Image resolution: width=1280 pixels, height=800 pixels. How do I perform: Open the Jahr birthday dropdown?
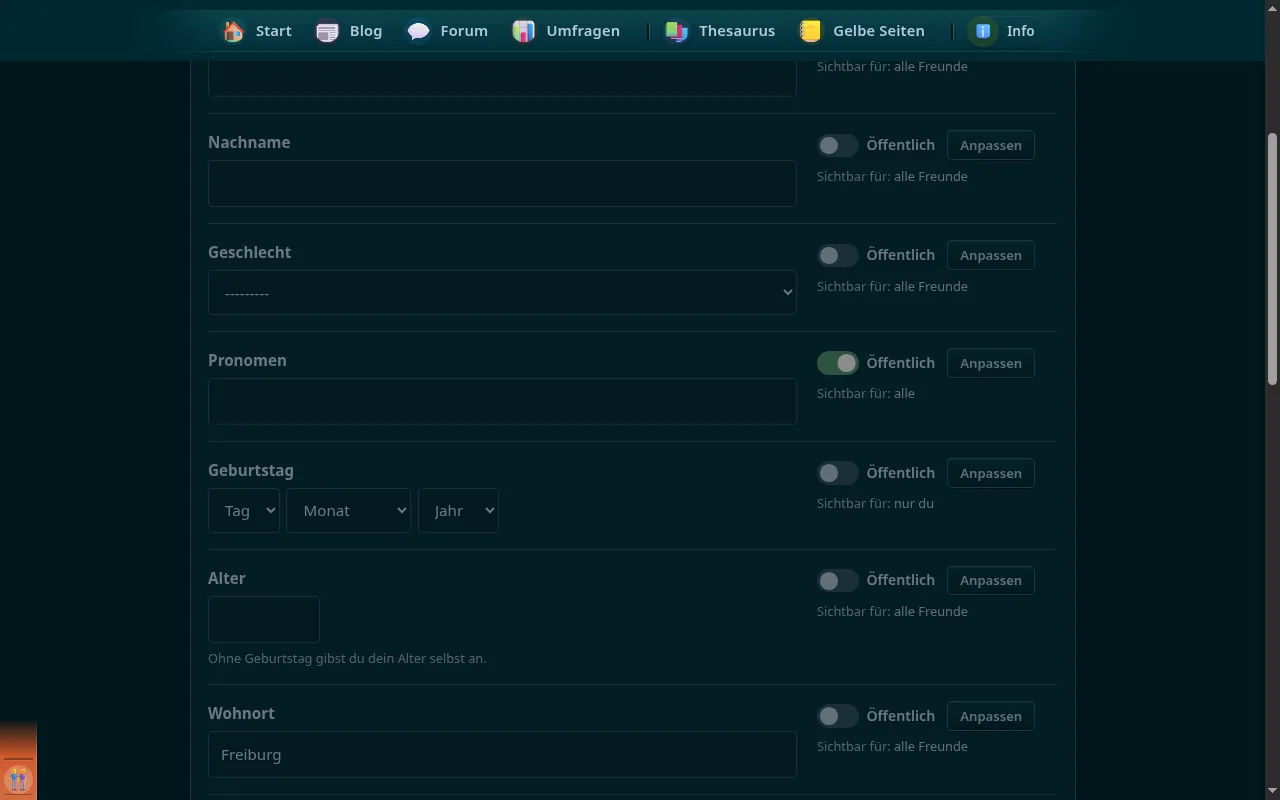point(458,511)
